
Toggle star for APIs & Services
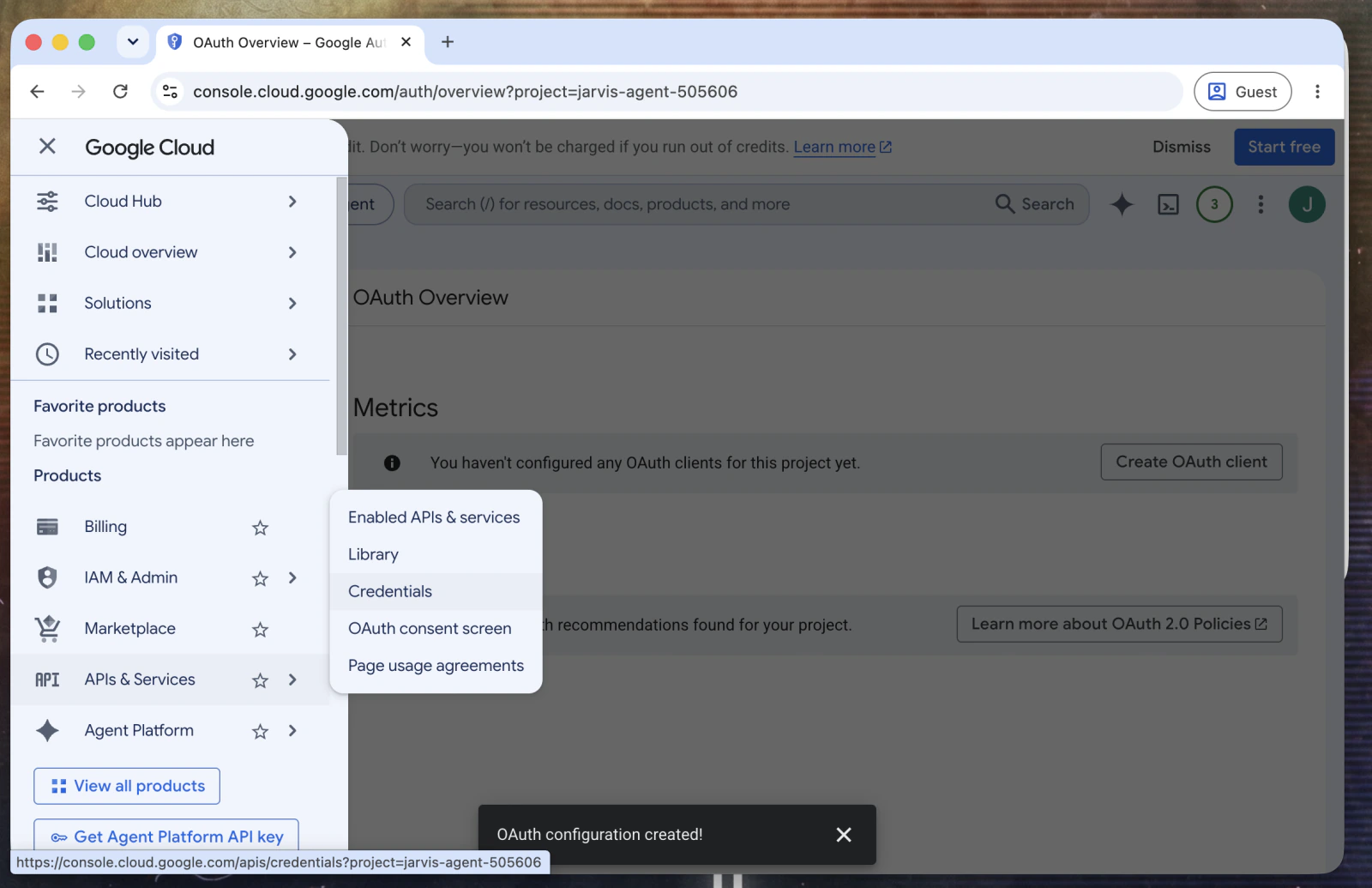(x=261, y=680)
